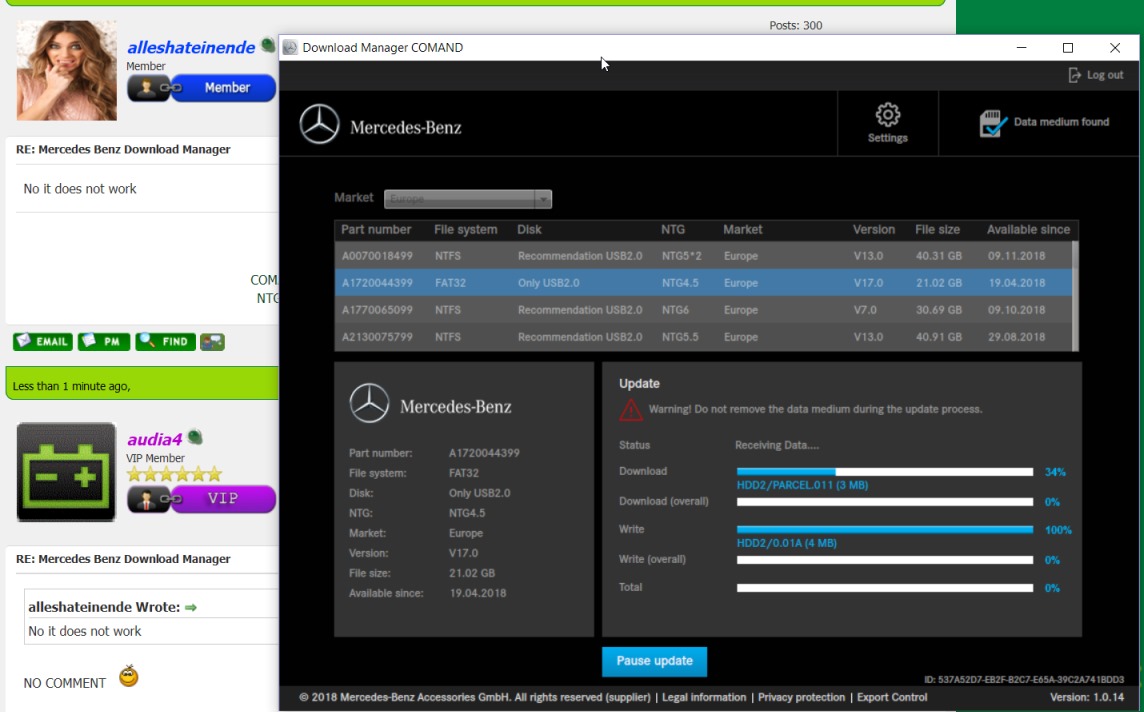Click File size column header

click(x=938, y=229)
